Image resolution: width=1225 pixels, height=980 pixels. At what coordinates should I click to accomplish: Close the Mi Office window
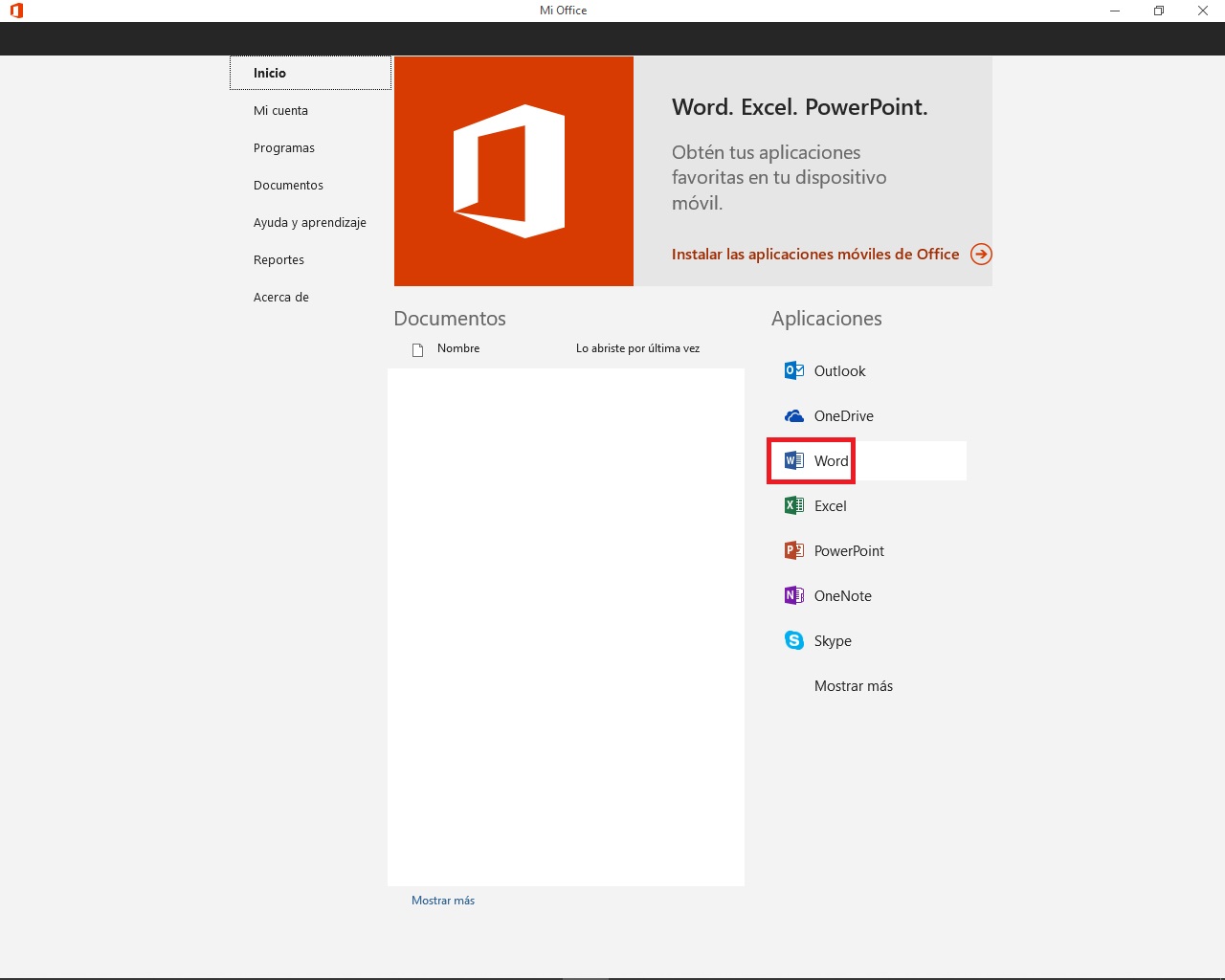[1203, 11]
